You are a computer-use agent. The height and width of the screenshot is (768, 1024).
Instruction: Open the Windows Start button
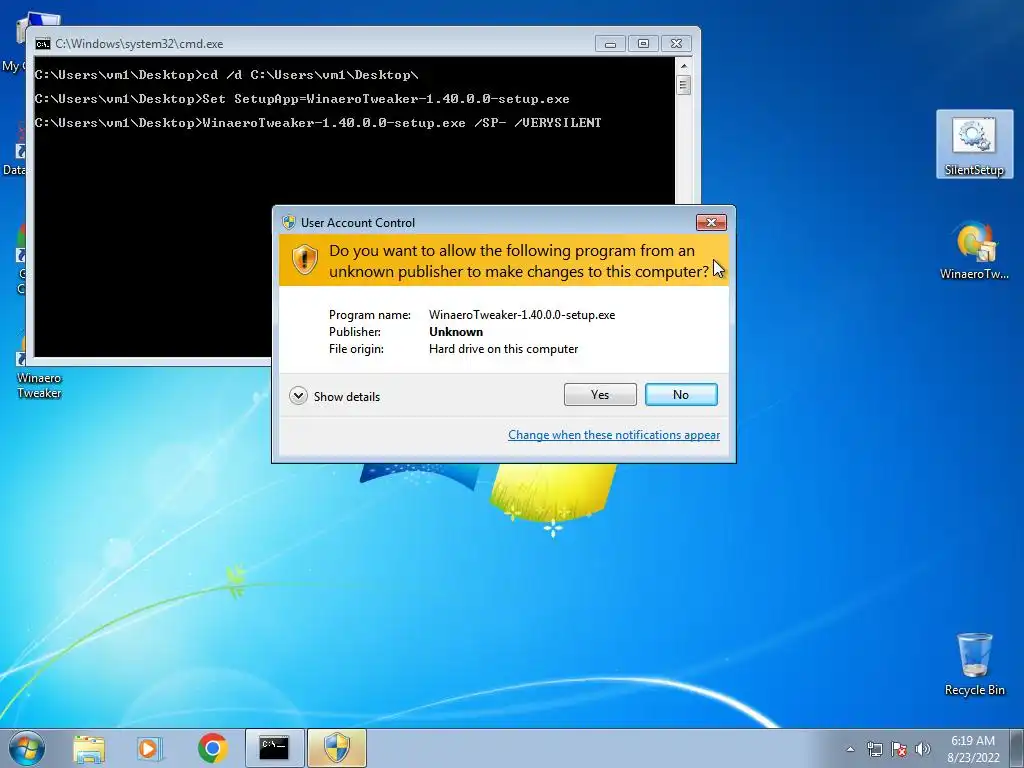[x=27, y=748]
